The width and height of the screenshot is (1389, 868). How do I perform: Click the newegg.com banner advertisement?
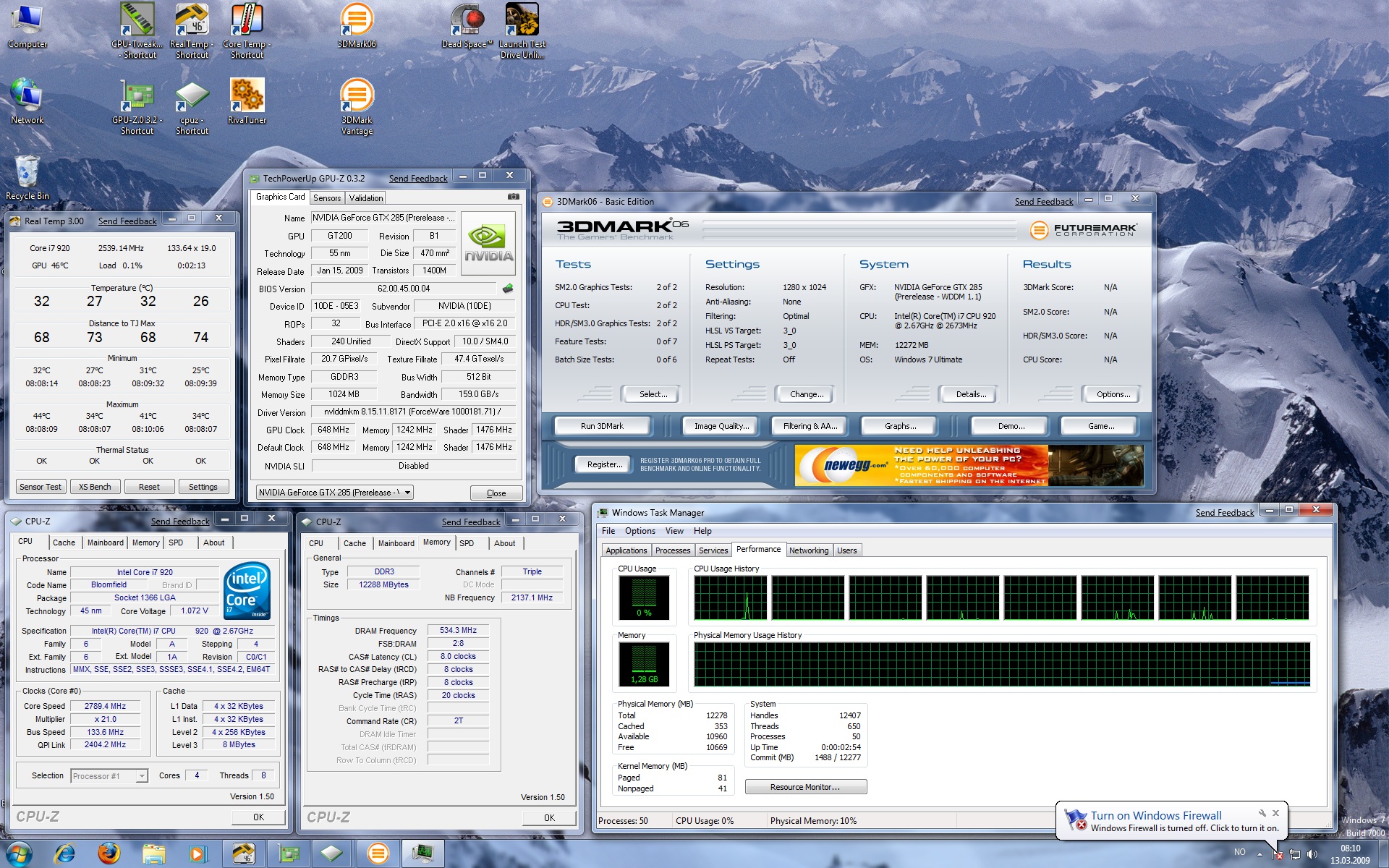pos(969,465)
